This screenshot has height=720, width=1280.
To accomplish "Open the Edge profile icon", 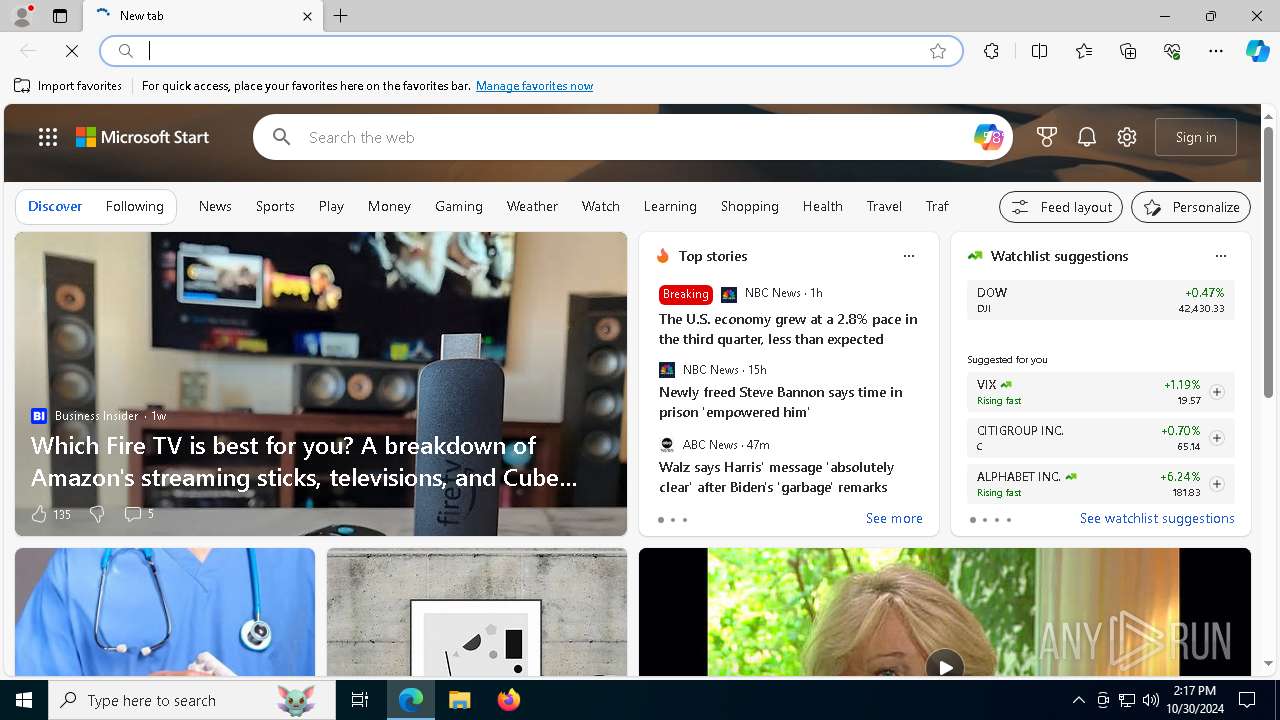I will coord(21,16).
